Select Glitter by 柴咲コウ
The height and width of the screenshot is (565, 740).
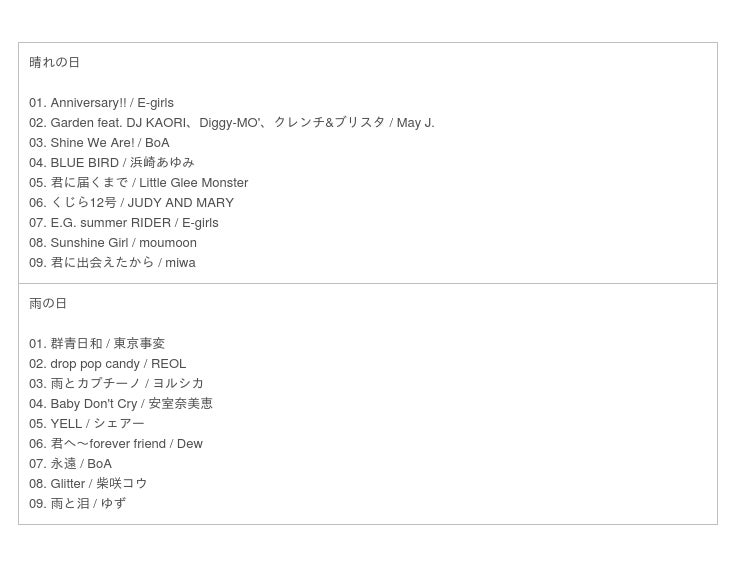coord(88,483)
